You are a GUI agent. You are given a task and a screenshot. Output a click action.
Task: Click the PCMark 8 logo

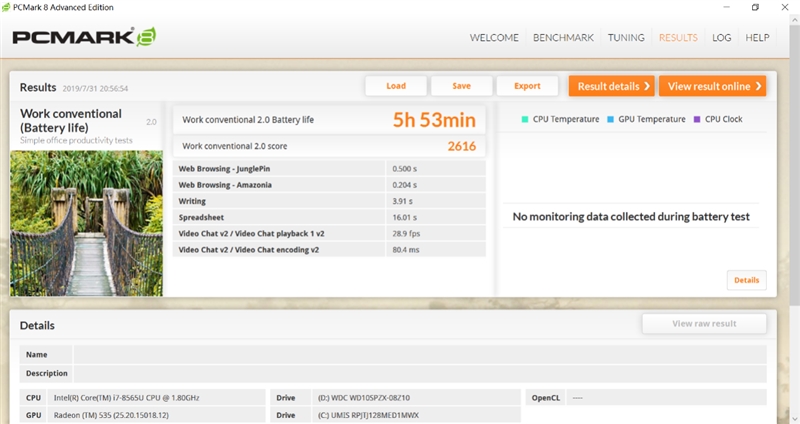(x=83, y=38)
